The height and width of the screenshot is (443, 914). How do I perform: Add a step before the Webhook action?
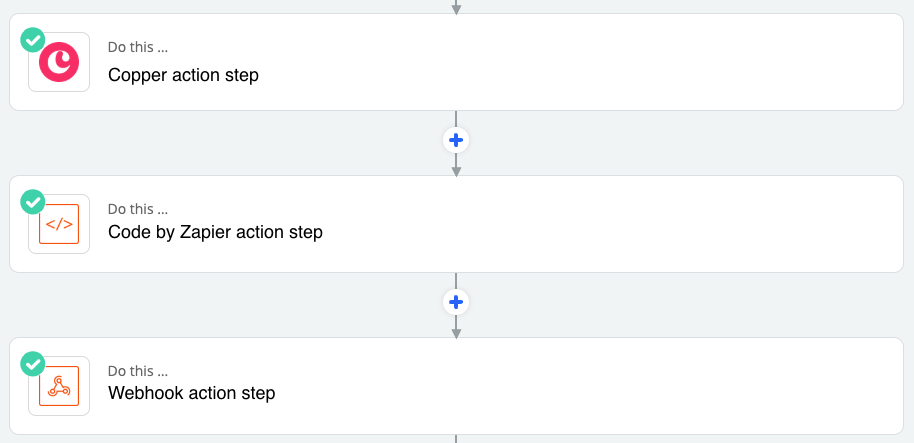tap(456, 303)
